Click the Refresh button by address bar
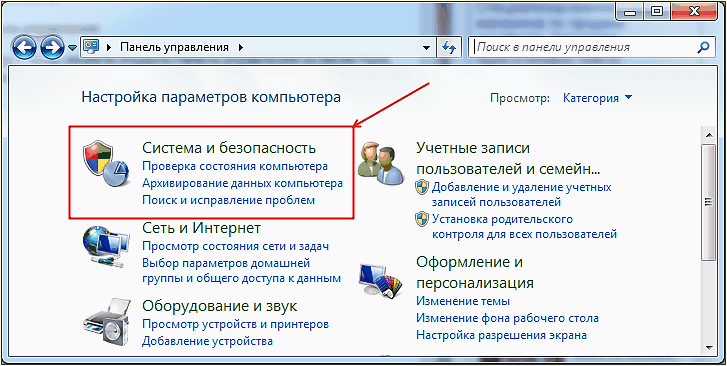Image resolution: width=727 pixels, height=366 pixels. coord(449,47)
